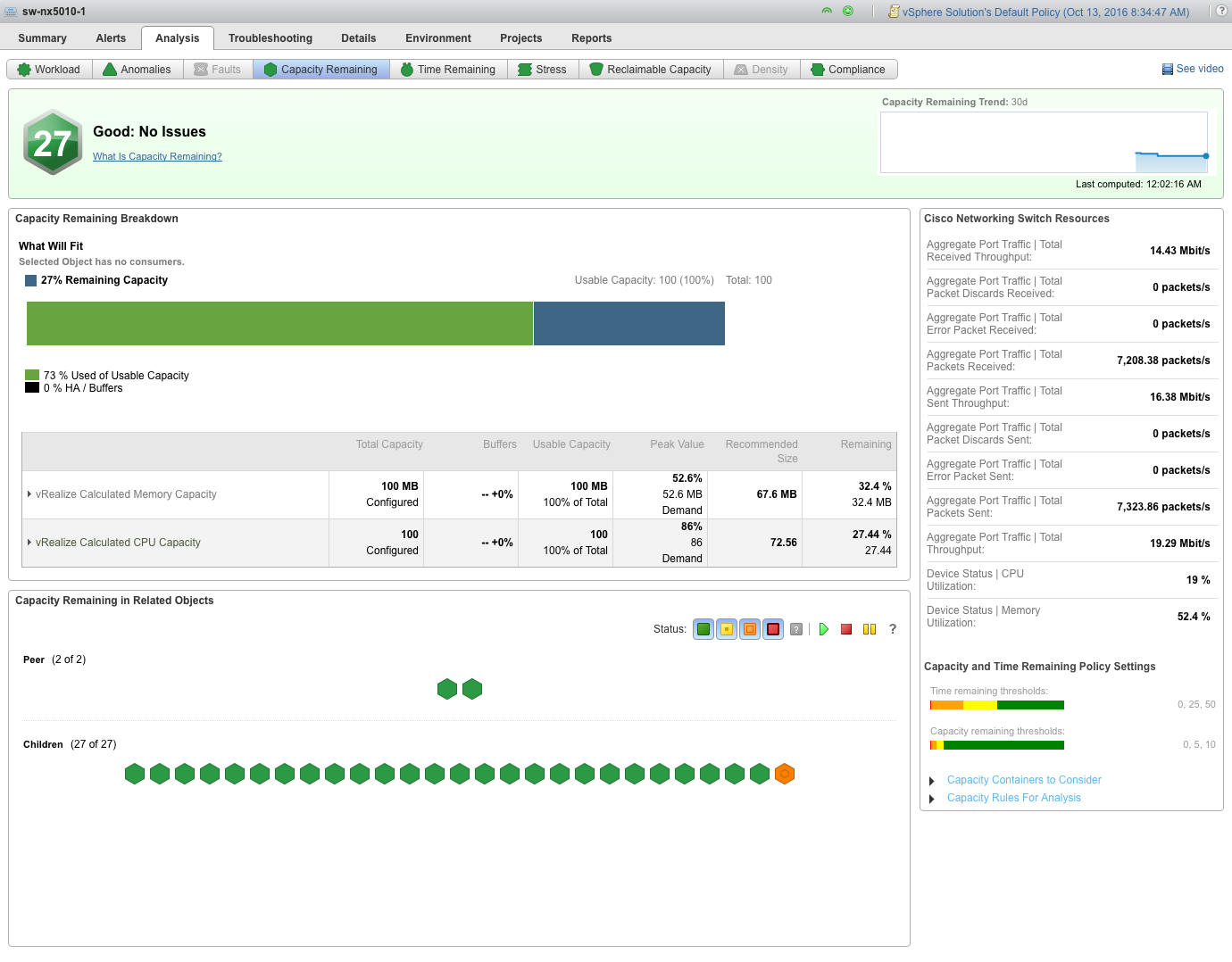Toggle the yellow status filter
The image size is (1232, 962).
pyautogui.click(x=727, y=629)
